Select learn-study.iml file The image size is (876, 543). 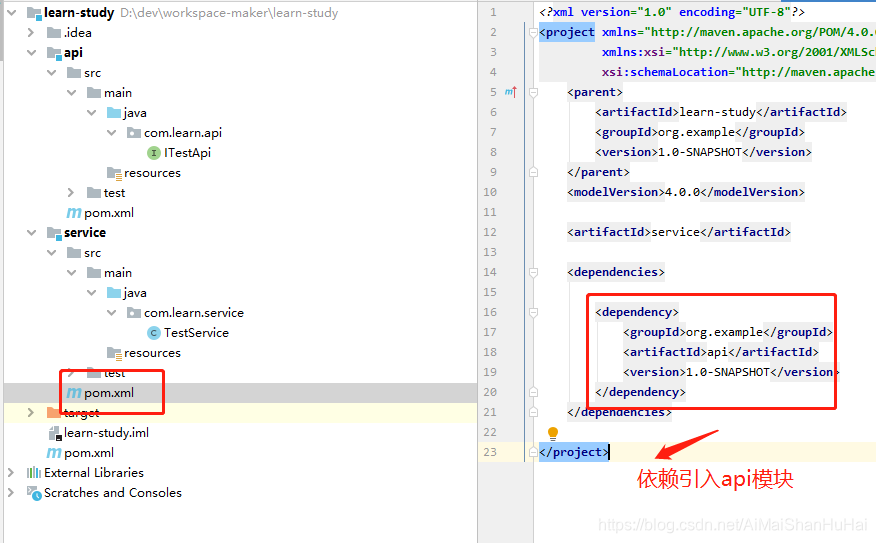[x=106, y=433]
